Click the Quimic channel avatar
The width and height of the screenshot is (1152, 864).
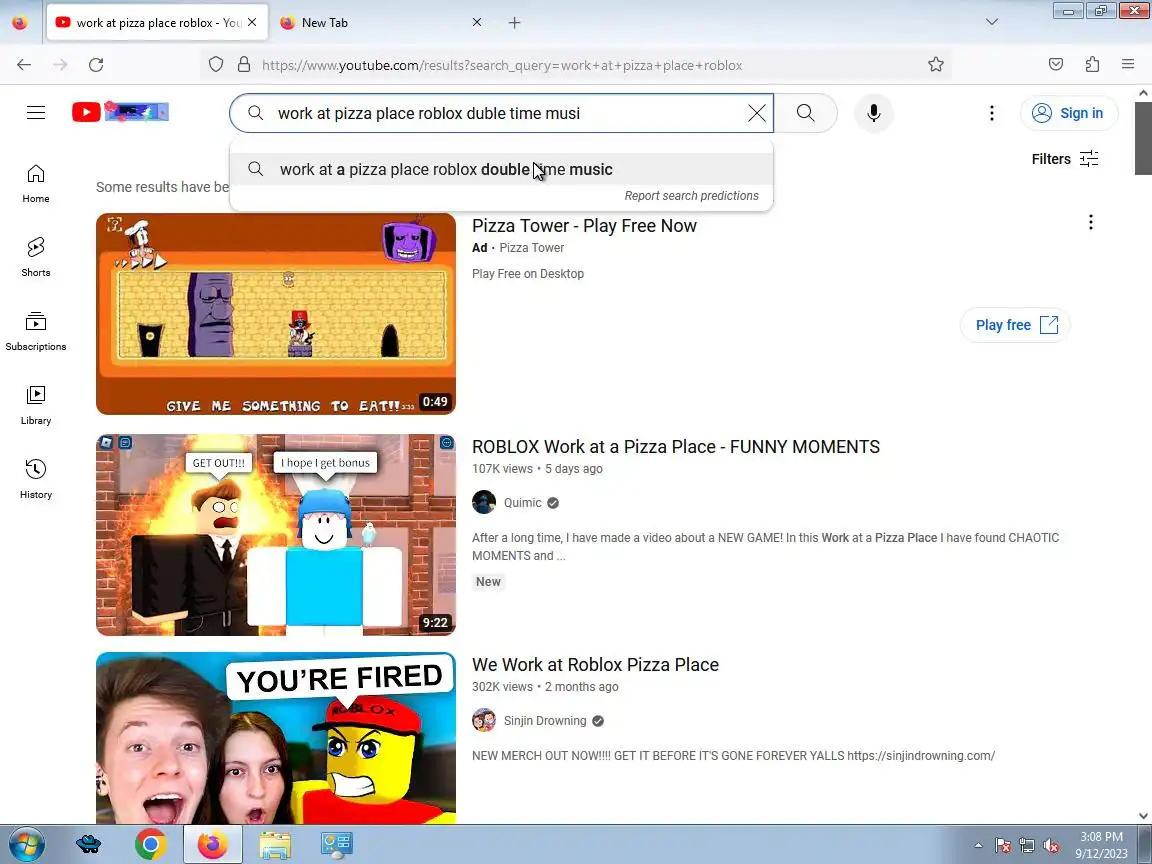(484, 503)
